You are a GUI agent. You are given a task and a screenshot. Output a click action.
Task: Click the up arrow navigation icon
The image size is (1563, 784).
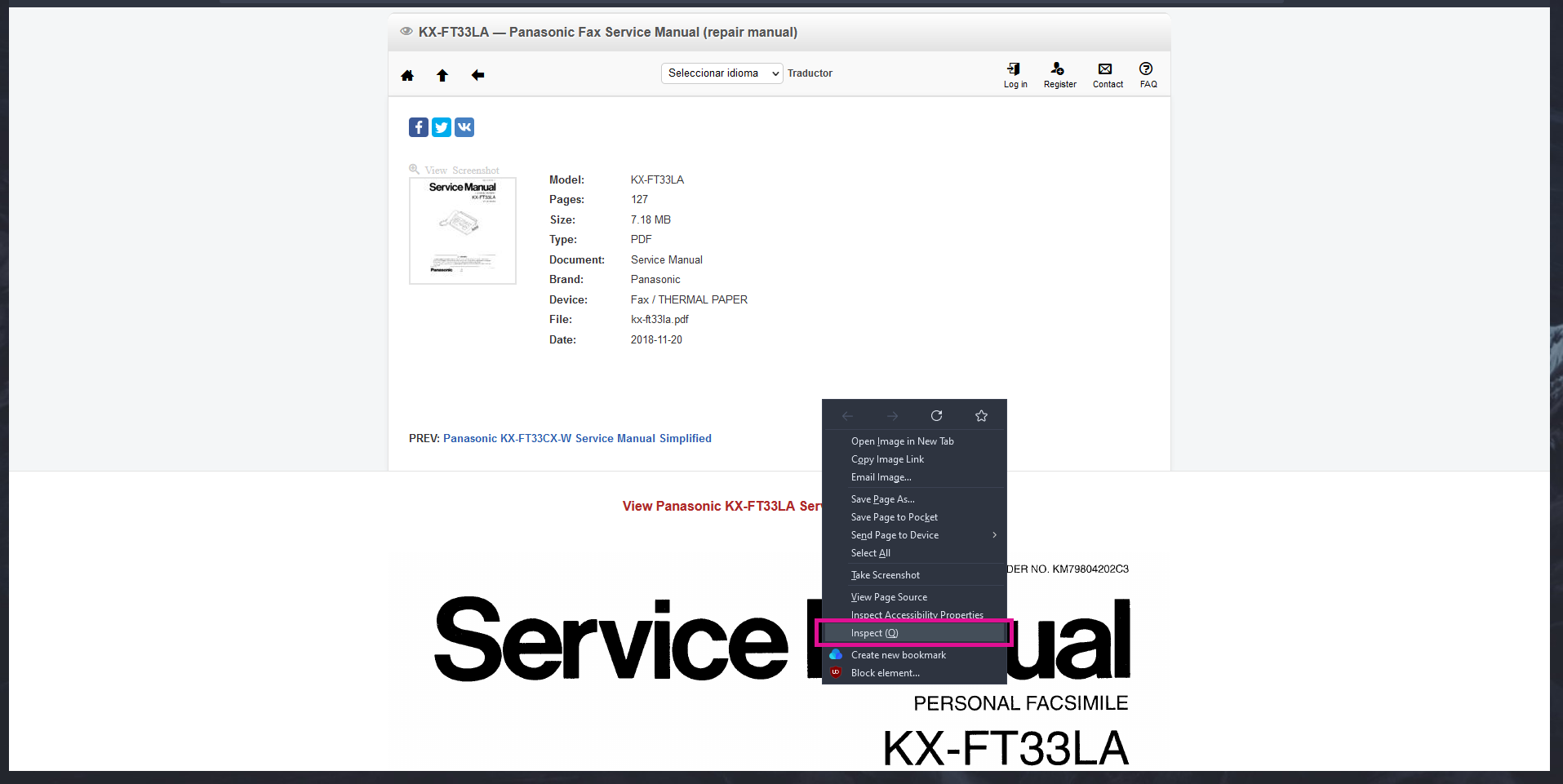[x=442, y=75]
